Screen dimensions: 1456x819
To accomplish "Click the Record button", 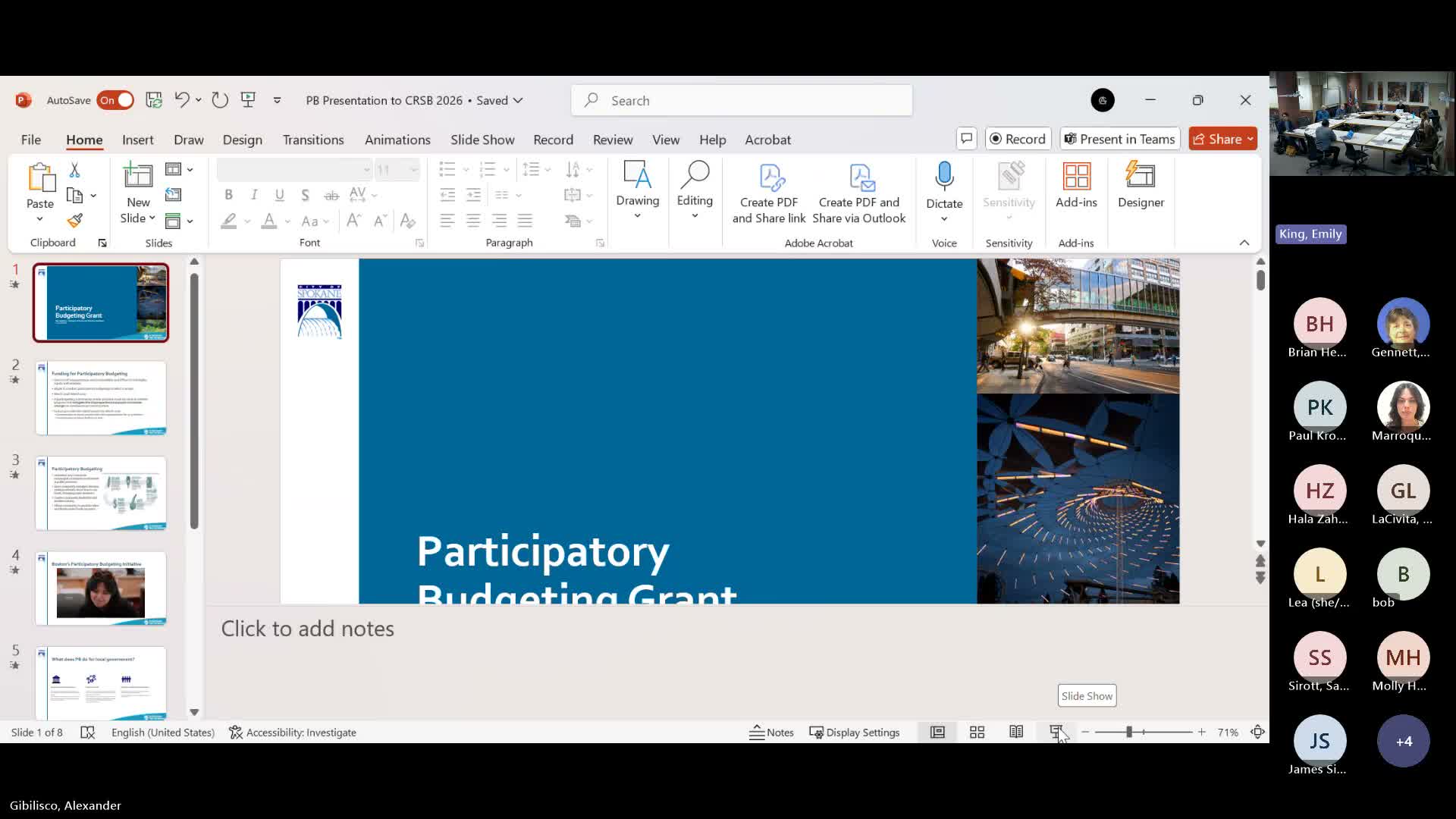I will pyautogui.click(x=1018, y=139).
